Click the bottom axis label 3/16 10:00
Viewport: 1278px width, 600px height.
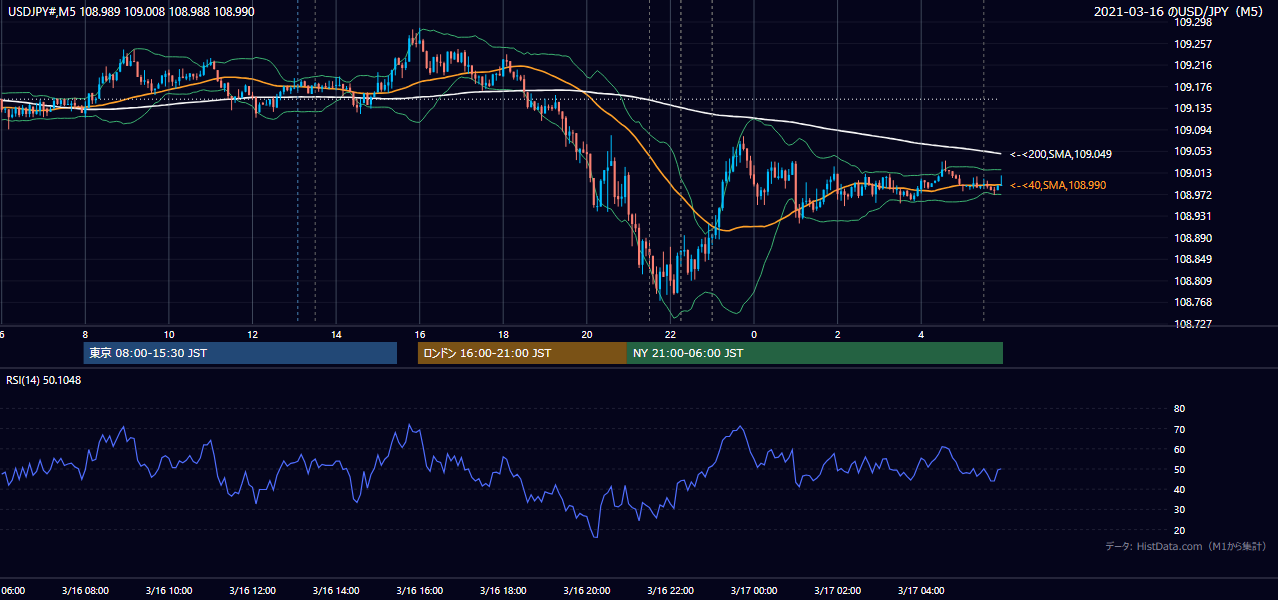coord(169,591)
